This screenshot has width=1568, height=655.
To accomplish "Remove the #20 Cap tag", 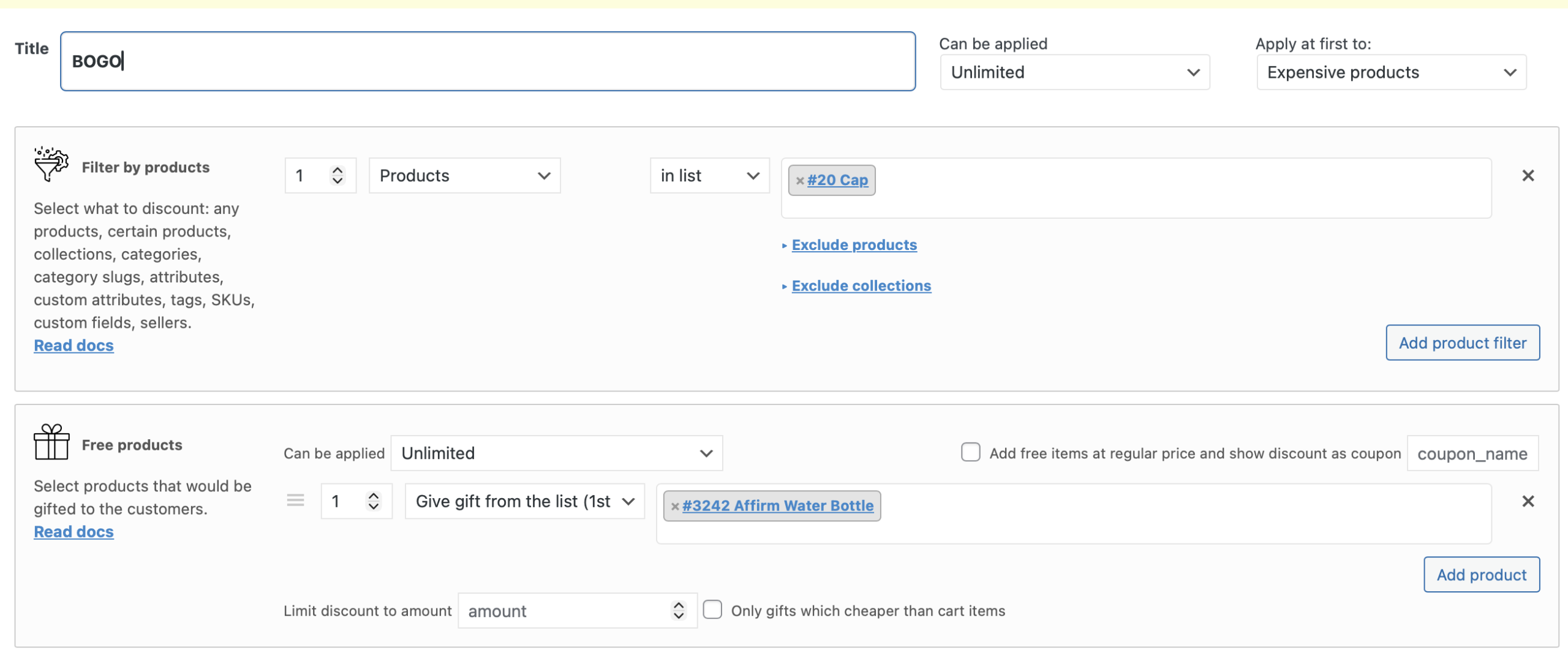I will 799,181.
